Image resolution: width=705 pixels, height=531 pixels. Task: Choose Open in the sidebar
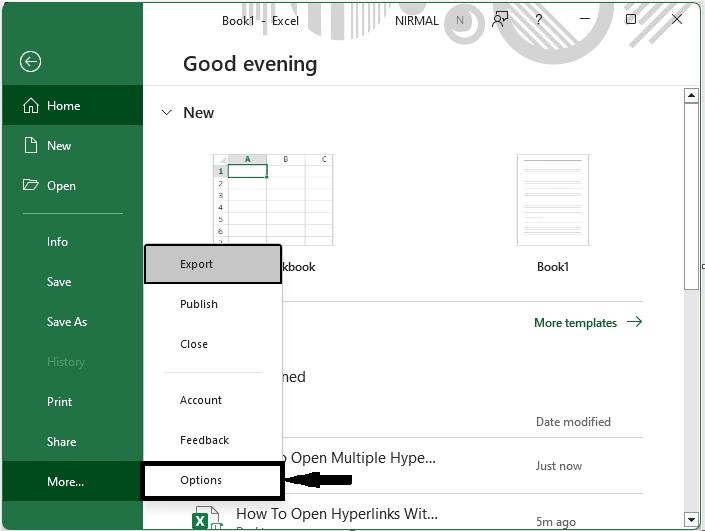[72, 186]
